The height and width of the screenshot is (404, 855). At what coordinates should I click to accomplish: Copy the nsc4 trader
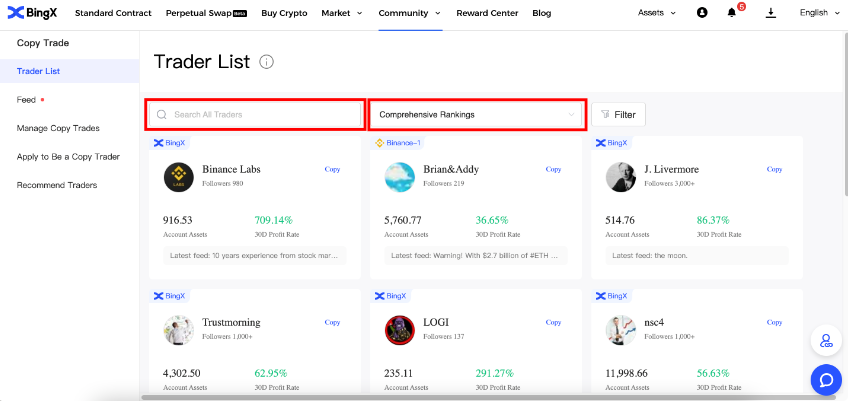pyautogui.click(x=774, y=322)
